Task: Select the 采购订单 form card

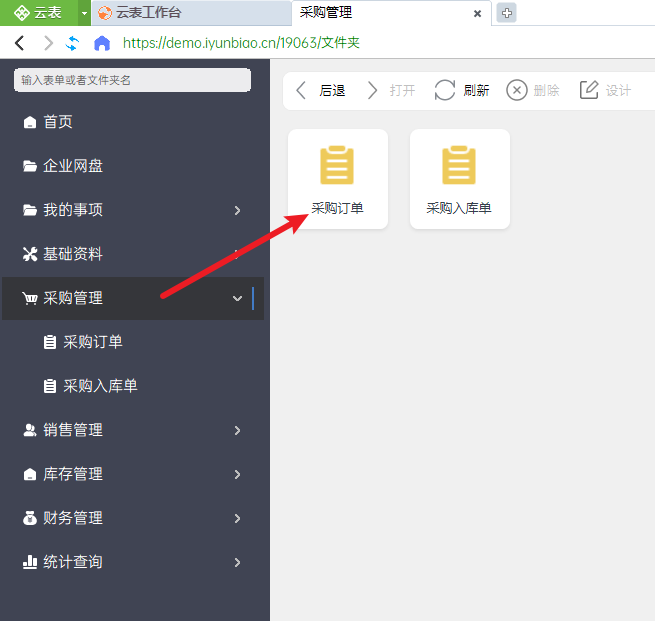Action: pyautogui.click(x=338, y=179)
